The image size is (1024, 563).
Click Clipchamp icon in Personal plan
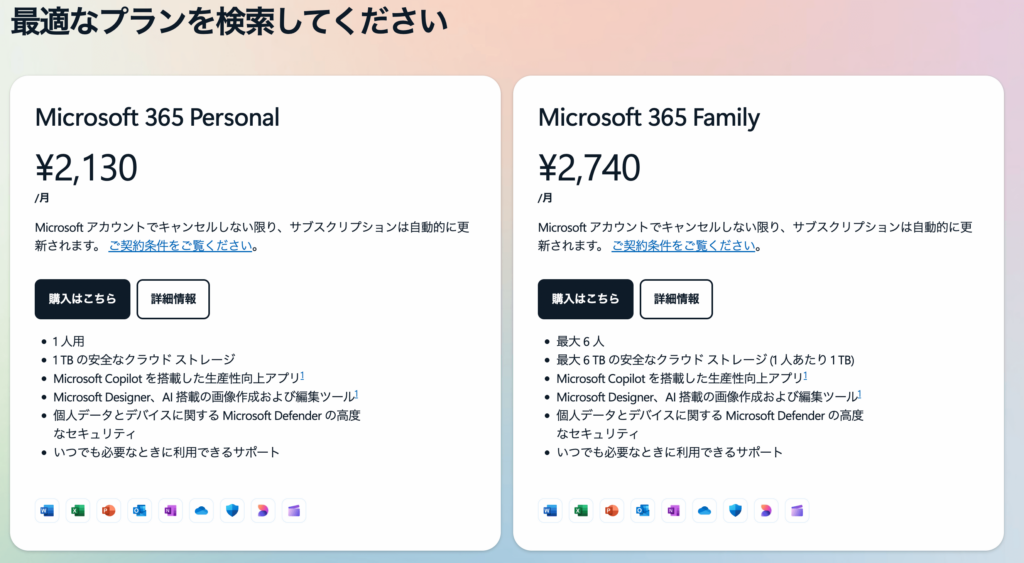pos(294,511)
